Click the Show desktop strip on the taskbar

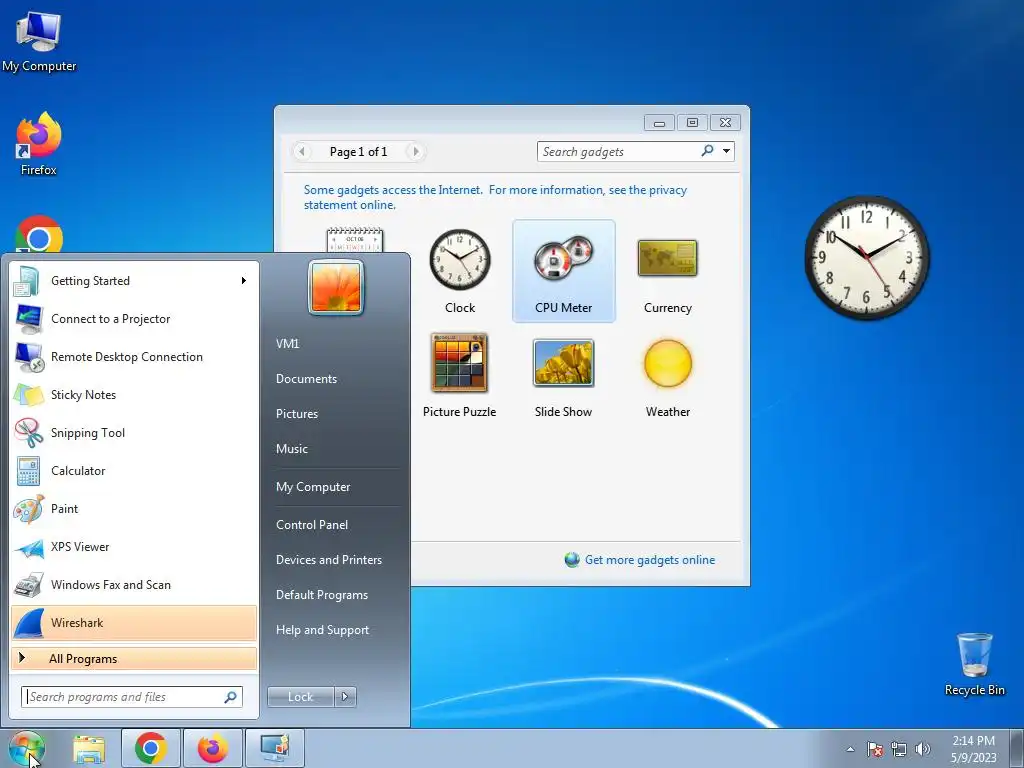pos(1017,748)
